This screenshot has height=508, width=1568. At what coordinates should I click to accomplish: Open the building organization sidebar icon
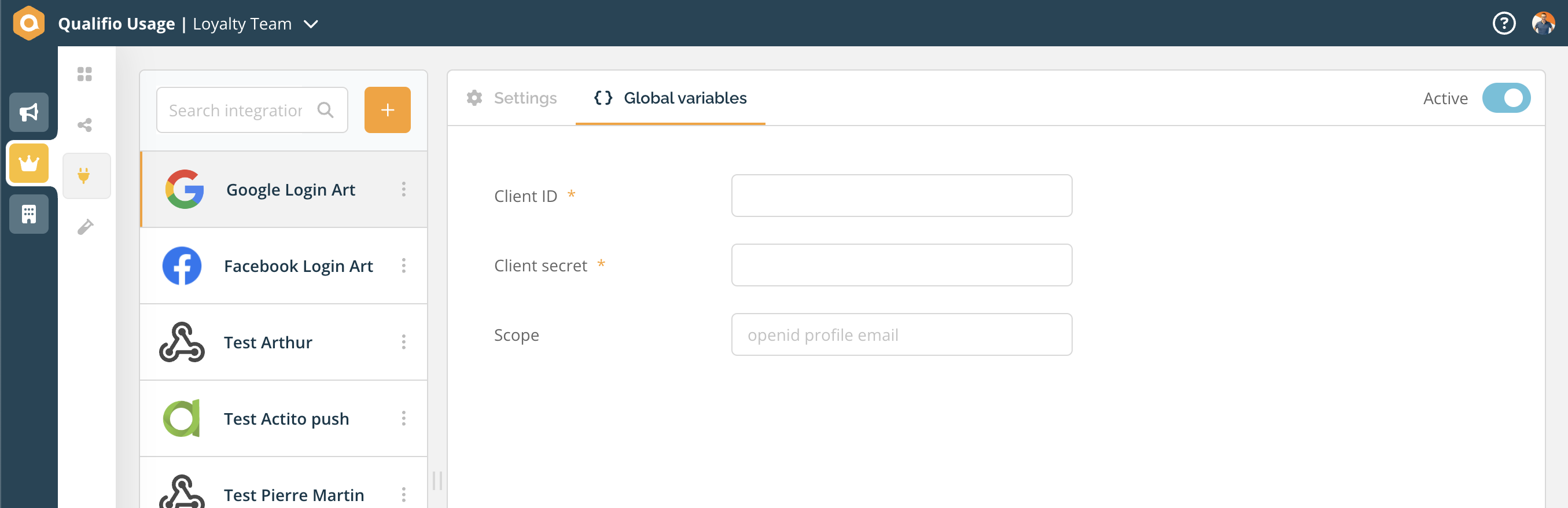pyautogui.click(x=28, y=214)
